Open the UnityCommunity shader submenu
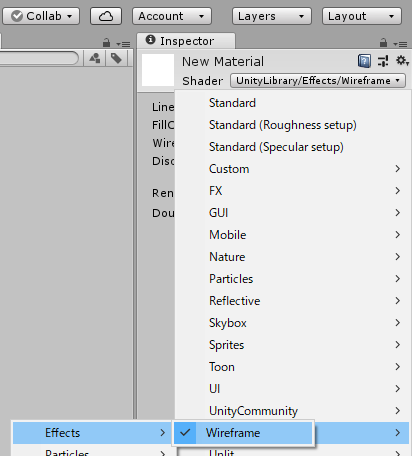Image resolution: width=412 pixels, height=456 pixels. [292, 411]
